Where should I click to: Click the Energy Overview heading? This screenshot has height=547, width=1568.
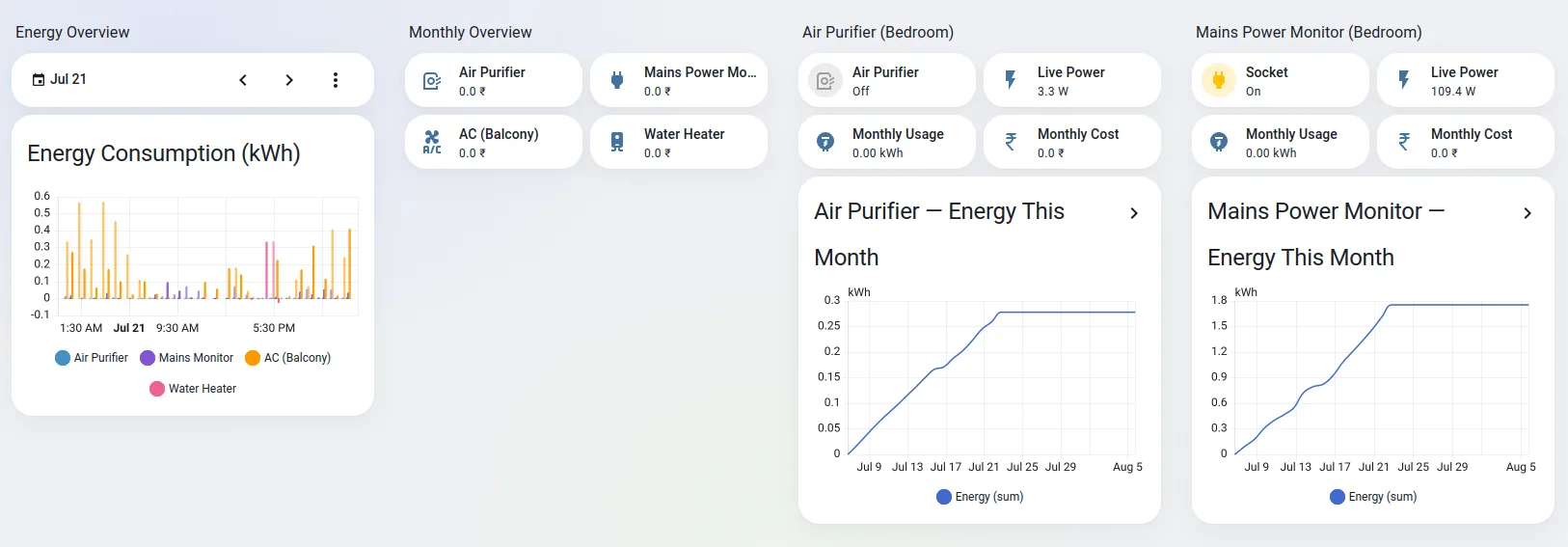pyautogui.click(x=72, y=32)
